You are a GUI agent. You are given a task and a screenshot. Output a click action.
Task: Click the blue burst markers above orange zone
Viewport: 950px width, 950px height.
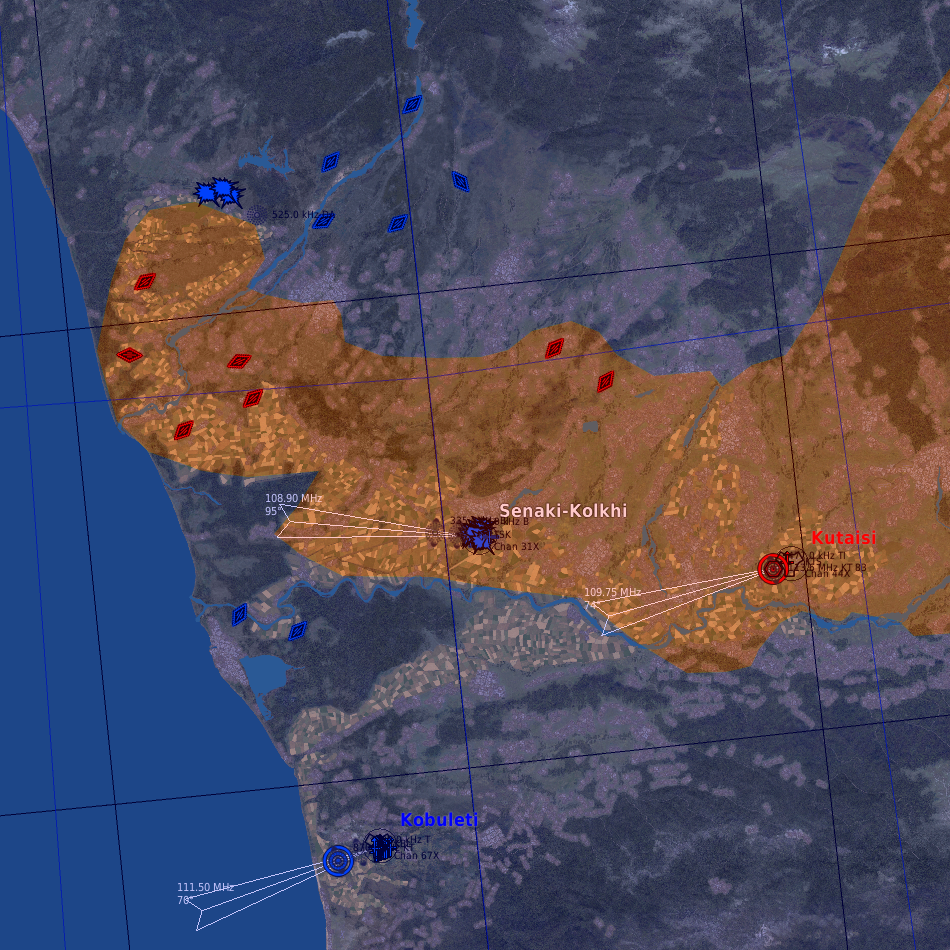219,193
